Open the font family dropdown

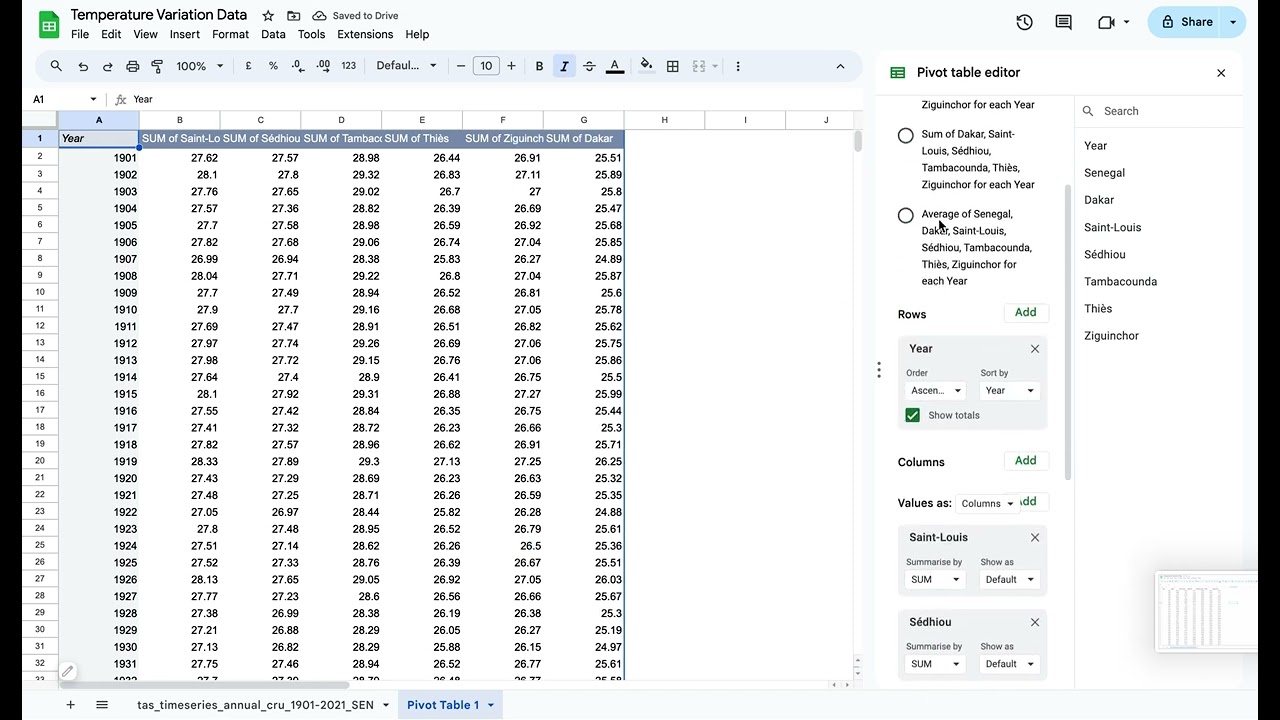click(406, 66)
